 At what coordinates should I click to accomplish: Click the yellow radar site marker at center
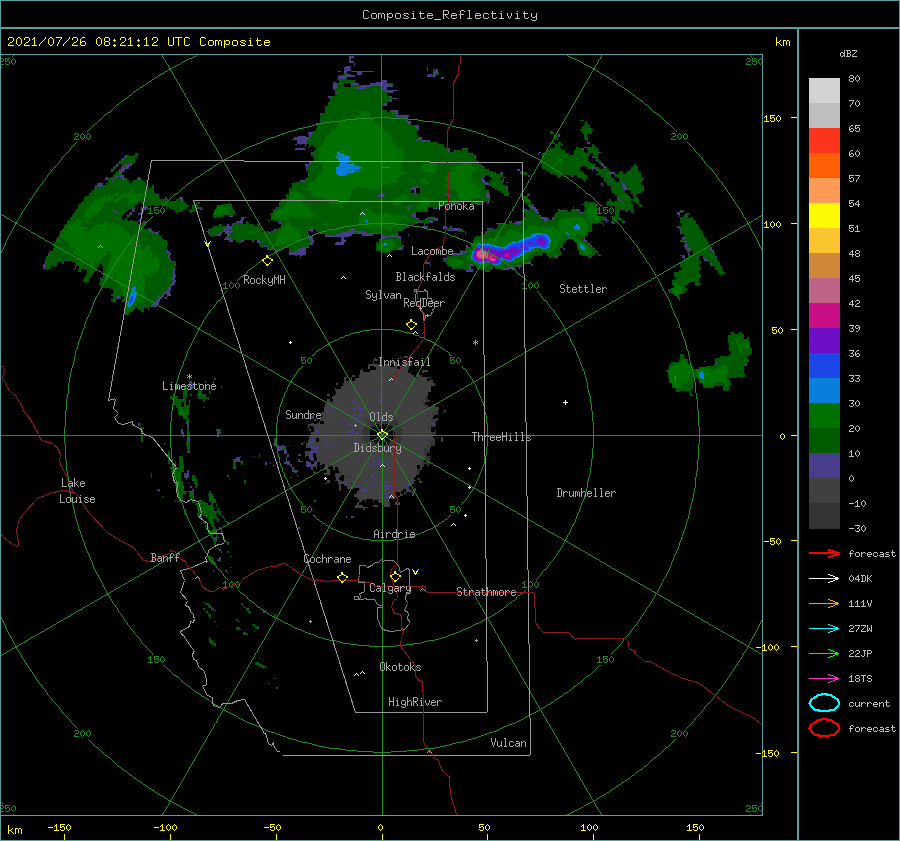(x=382, y=435)
